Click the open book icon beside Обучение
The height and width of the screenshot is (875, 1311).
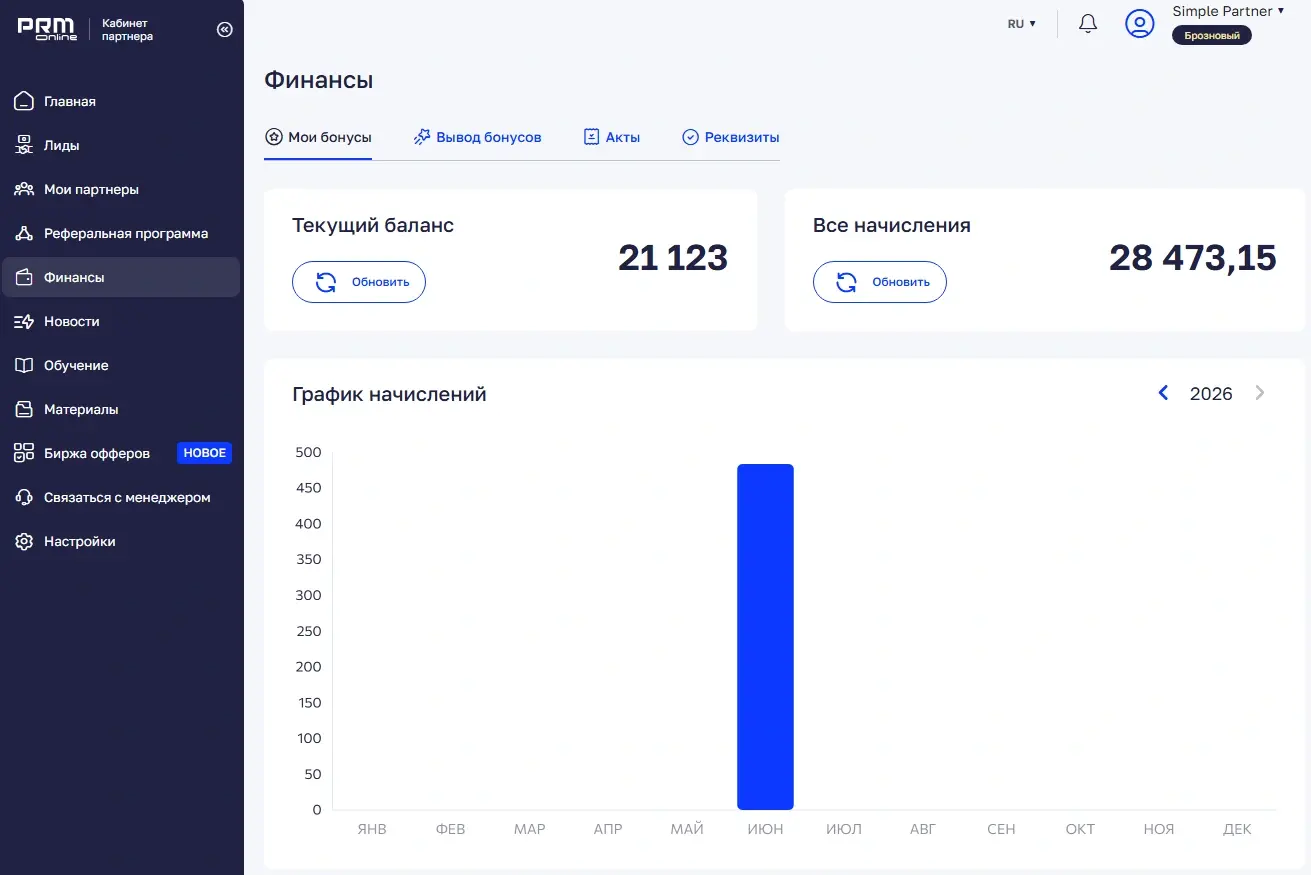coord(24,365)
